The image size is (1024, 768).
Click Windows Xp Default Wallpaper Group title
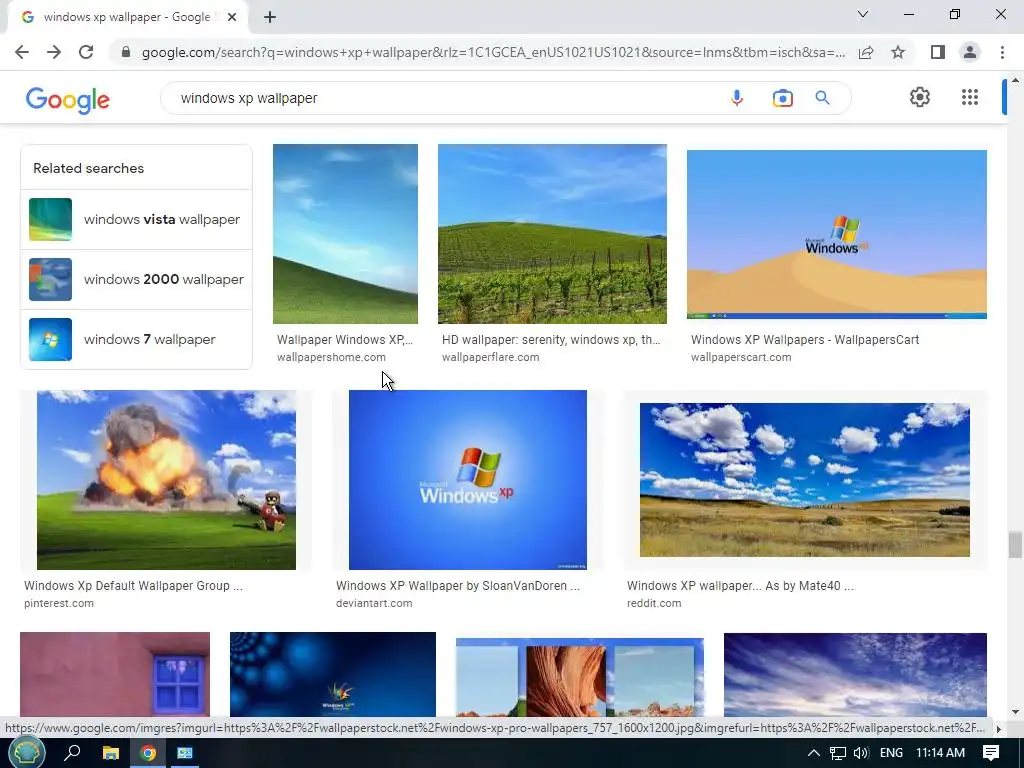click(133, 586)
